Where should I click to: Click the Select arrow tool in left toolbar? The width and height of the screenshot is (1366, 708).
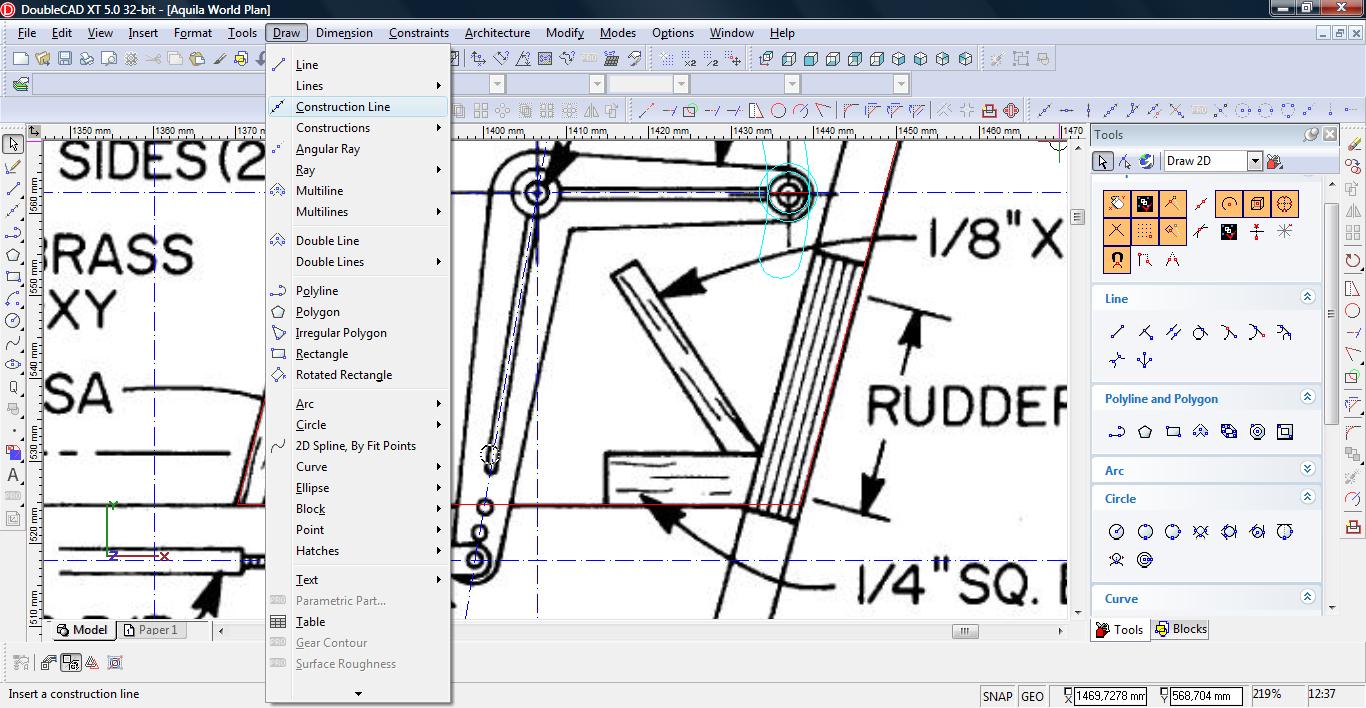pos(13,145)
